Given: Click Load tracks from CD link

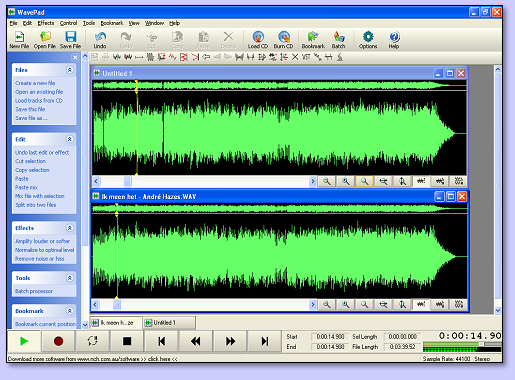Looking at the screenshot, I should click(x=39, y=100).
